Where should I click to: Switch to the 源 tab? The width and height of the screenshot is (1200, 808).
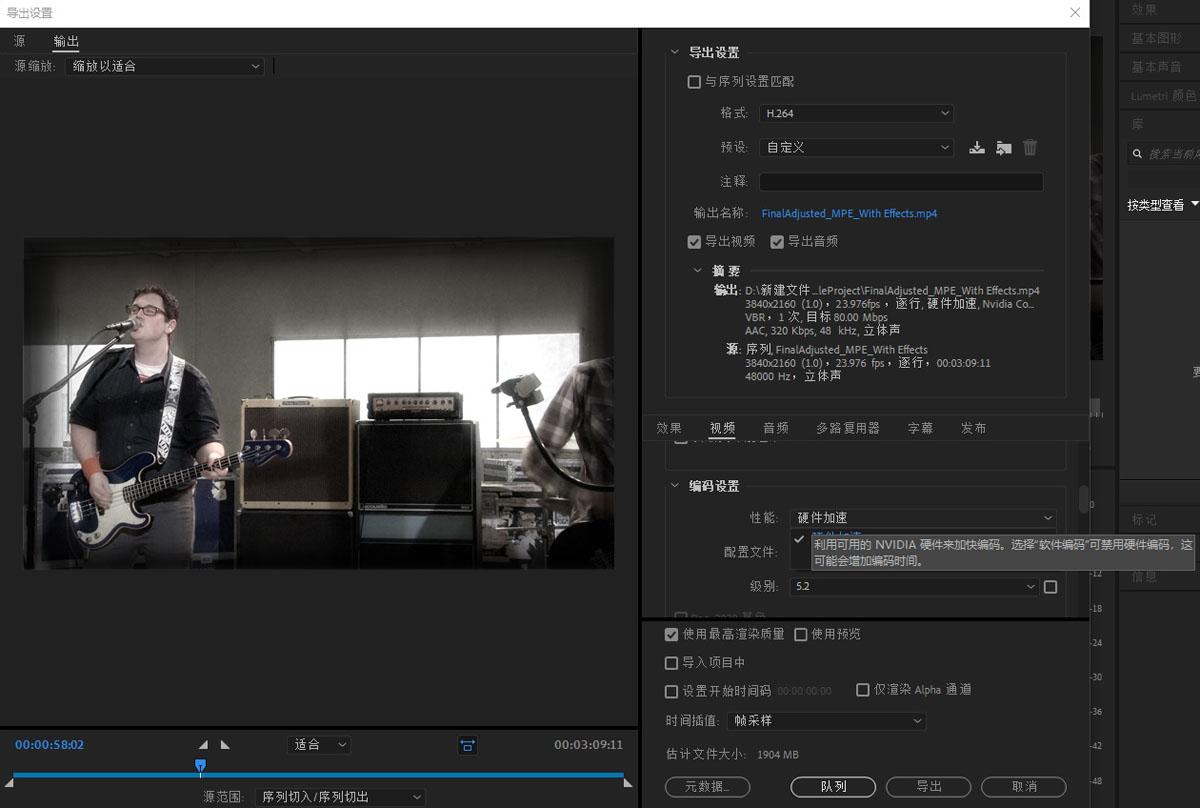click(20, 41)
